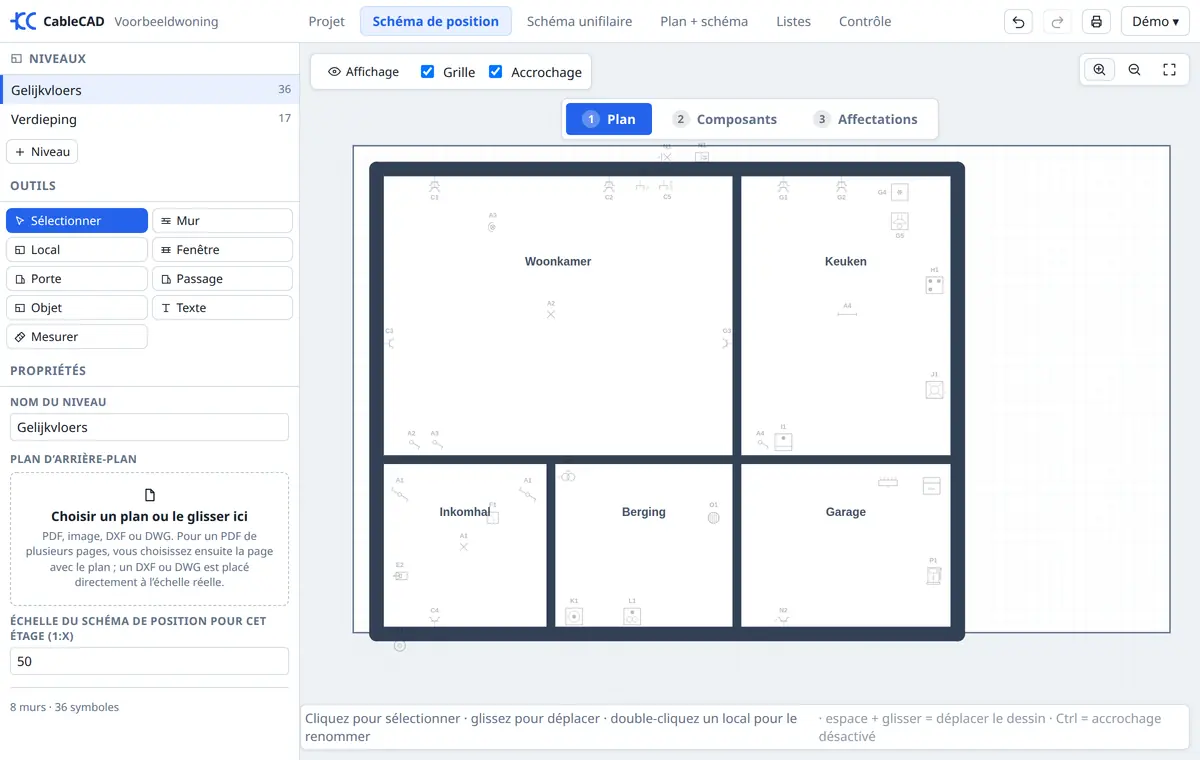Click the Garage room label
Screen dimensions: 1200x760
[846, 512]
